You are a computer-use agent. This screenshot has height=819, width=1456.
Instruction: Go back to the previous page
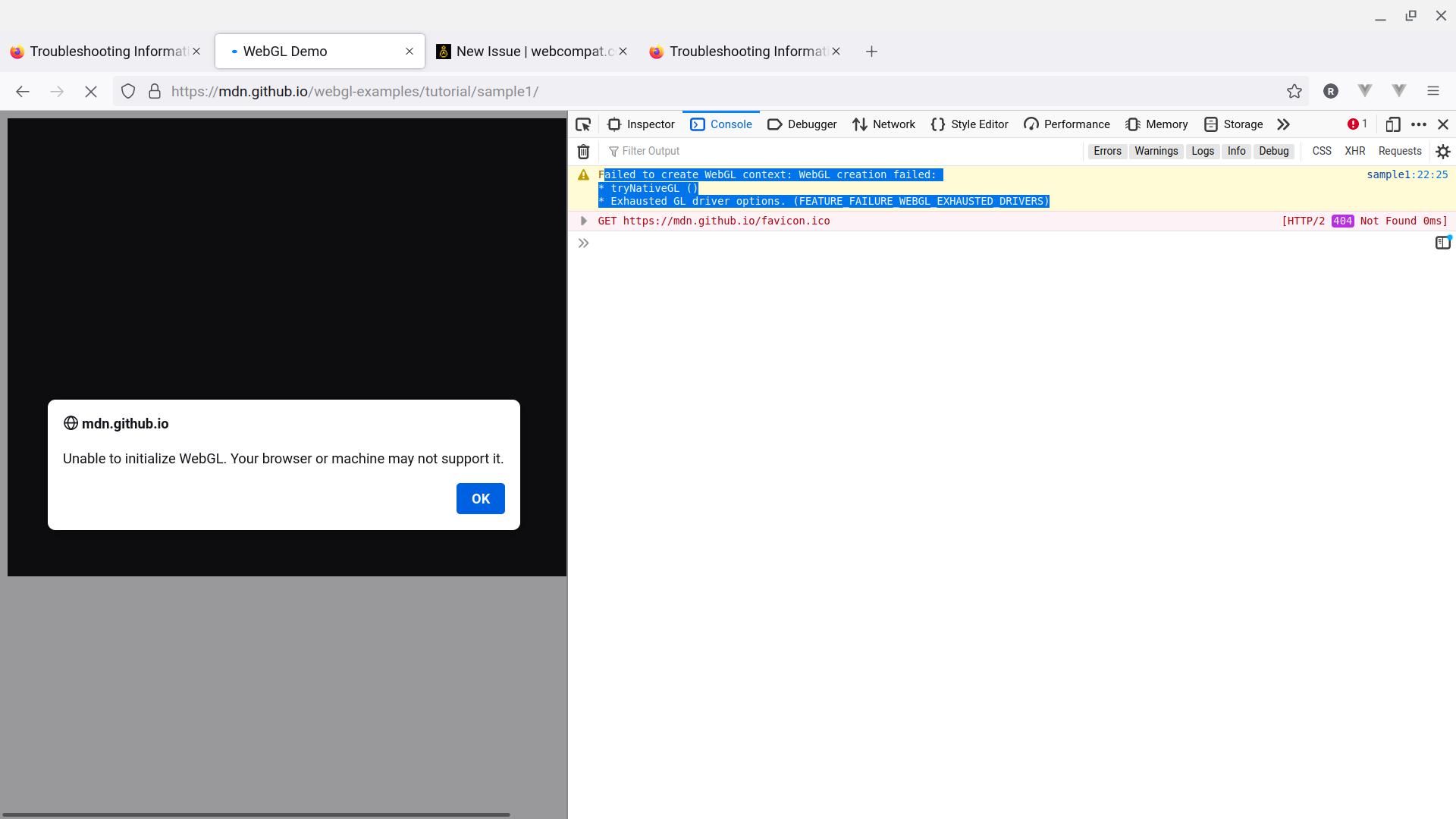click(x=23, y=91)
